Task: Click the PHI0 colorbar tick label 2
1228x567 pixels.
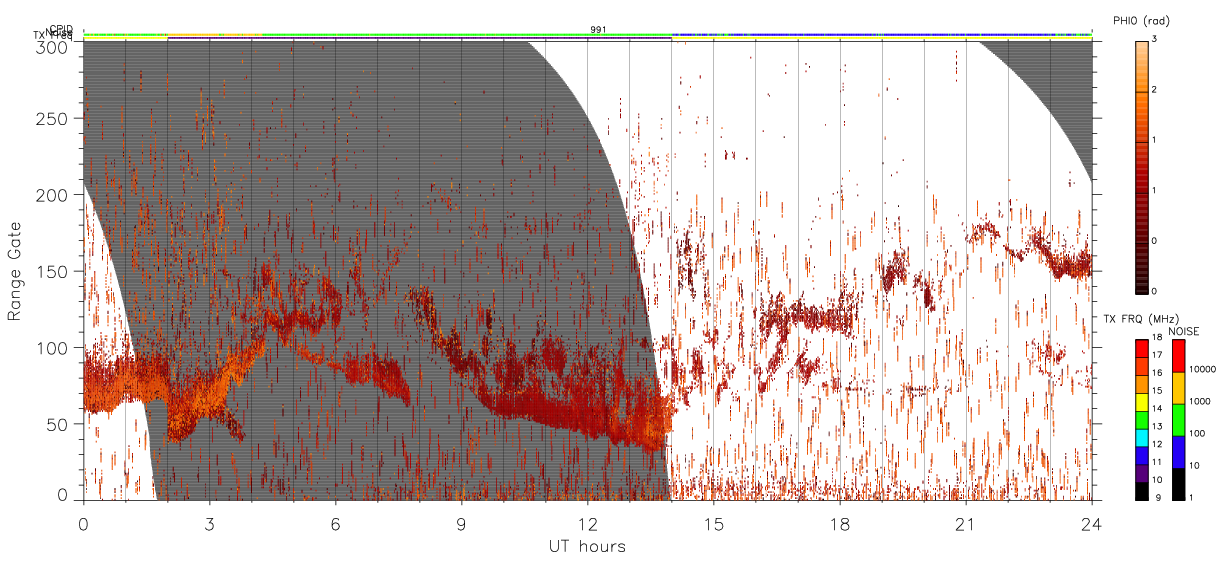Action: (1154, 91)
